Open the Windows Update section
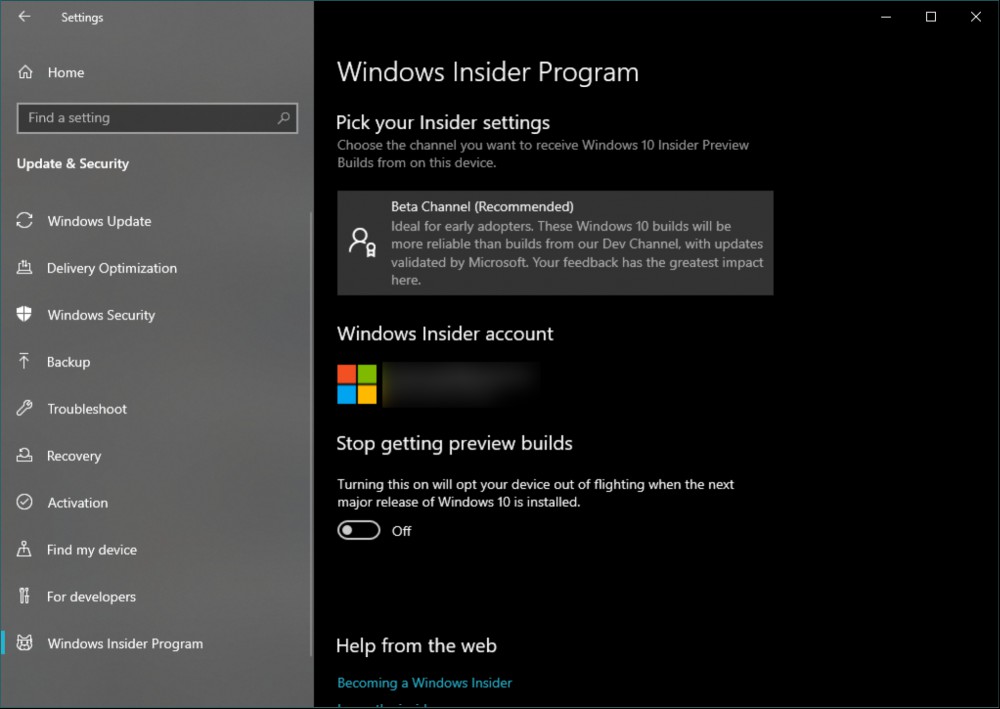Image resolution: width=1000 pixels, height=709 pixels. click(x=156, y=221)
